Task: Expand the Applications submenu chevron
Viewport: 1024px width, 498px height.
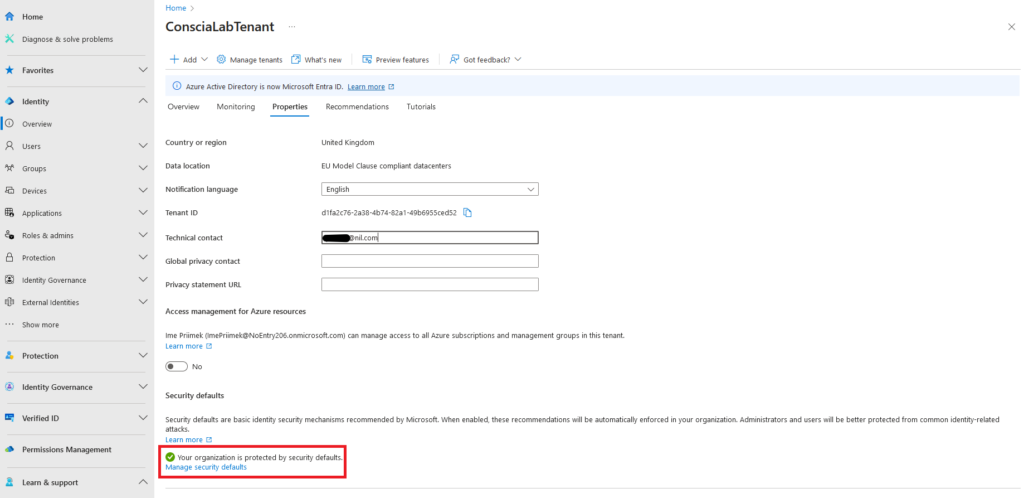Action: click(x=143, y=213)
